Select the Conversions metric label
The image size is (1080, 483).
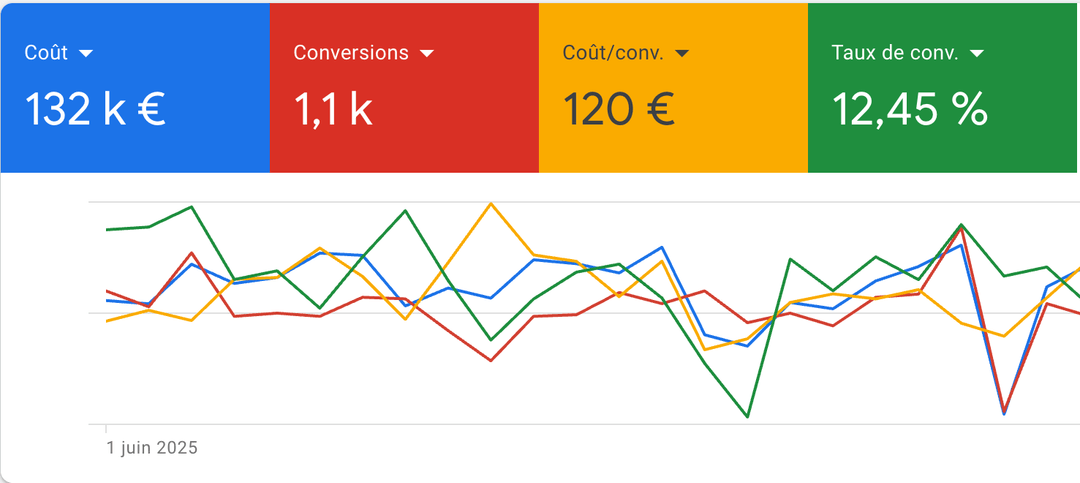(351, 53)
